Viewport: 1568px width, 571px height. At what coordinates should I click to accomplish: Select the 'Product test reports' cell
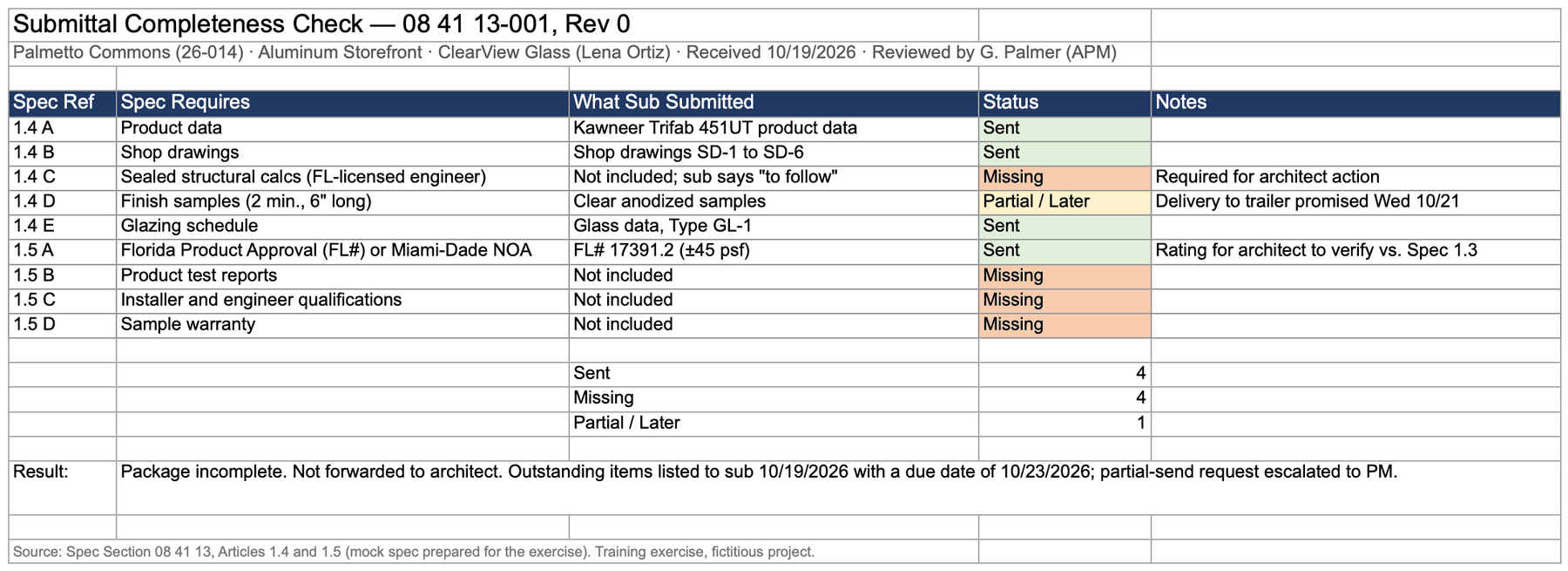(342, 275)
